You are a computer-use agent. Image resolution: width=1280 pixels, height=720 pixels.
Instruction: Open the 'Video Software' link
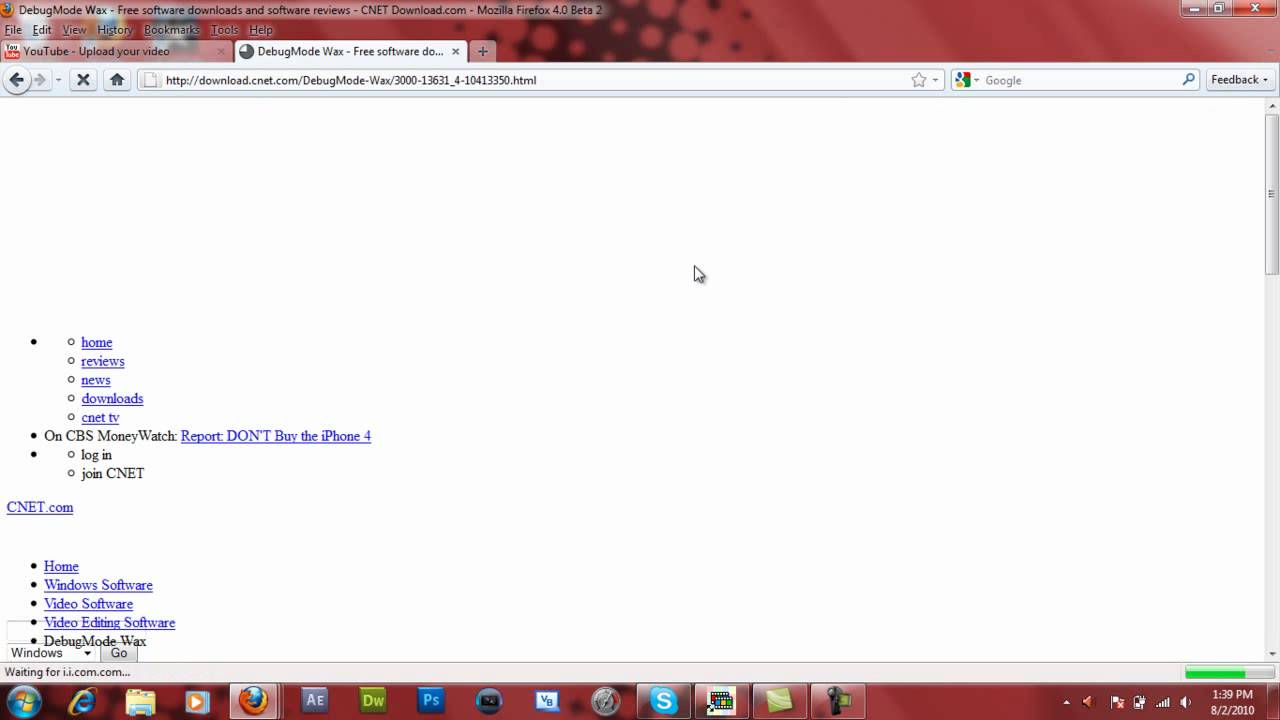pos(88,604)
